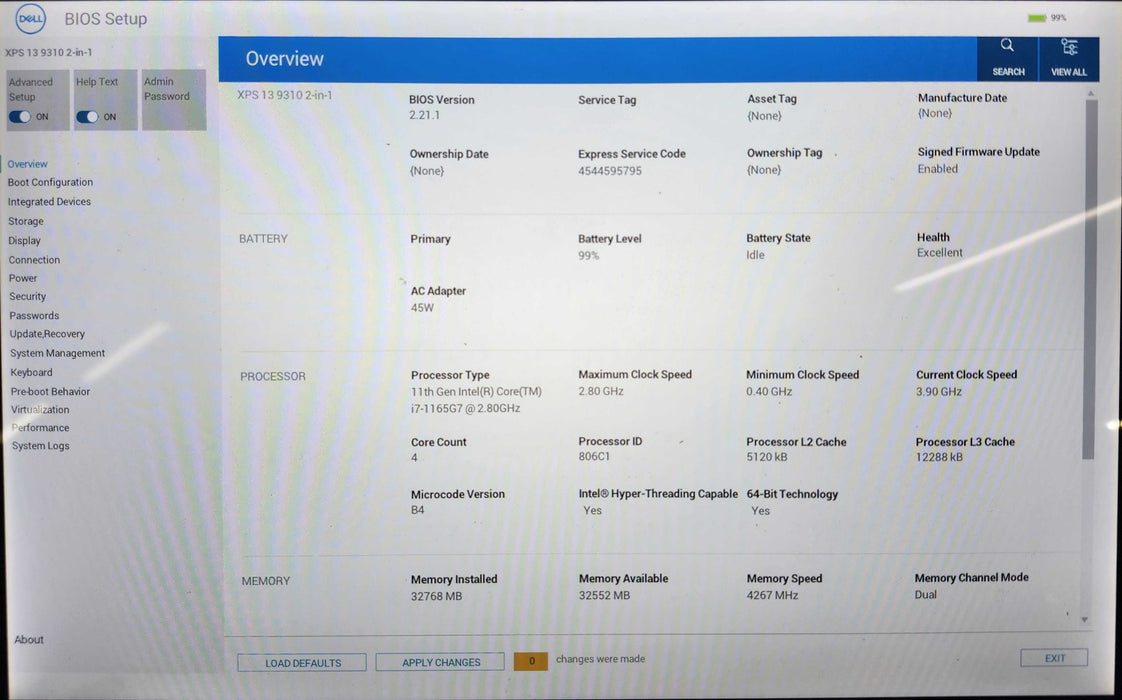The height and width of the screenshot is (700, 1122).
Task: Click the Battery Level 99% value
Action: click(588, 256)
